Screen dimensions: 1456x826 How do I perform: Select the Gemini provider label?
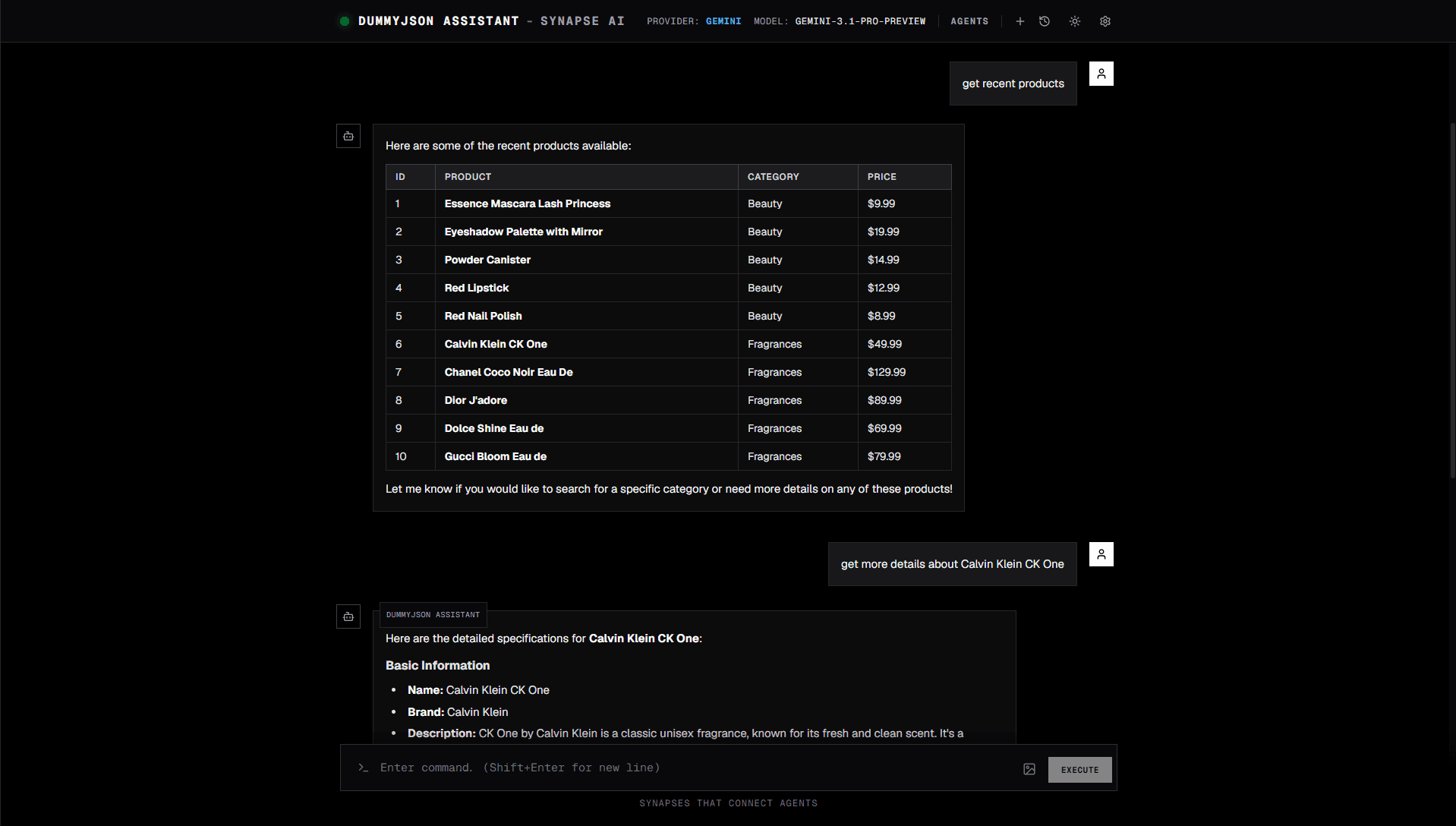coord(723,21)
